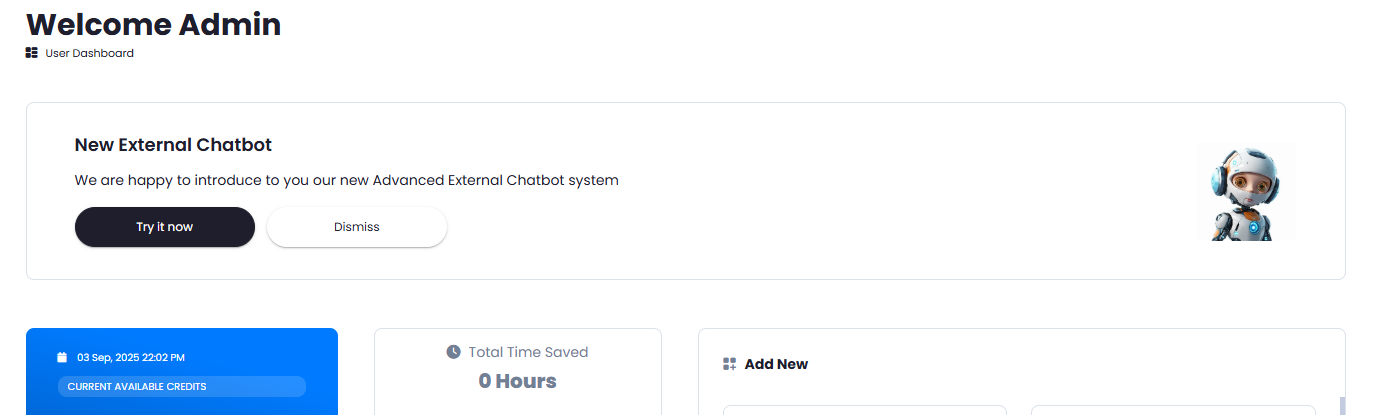Open the chatbot with Try it now
The width and height of the screenshot is (1378, 415).
click(x=165, y=227)
